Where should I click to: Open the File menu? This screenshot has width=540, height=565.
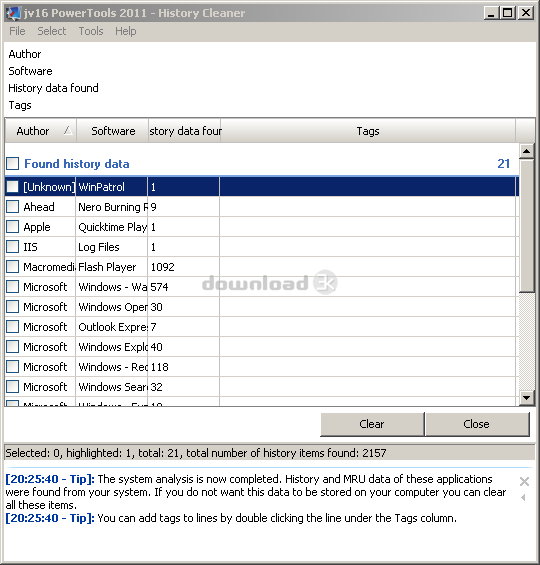[17, 31]
